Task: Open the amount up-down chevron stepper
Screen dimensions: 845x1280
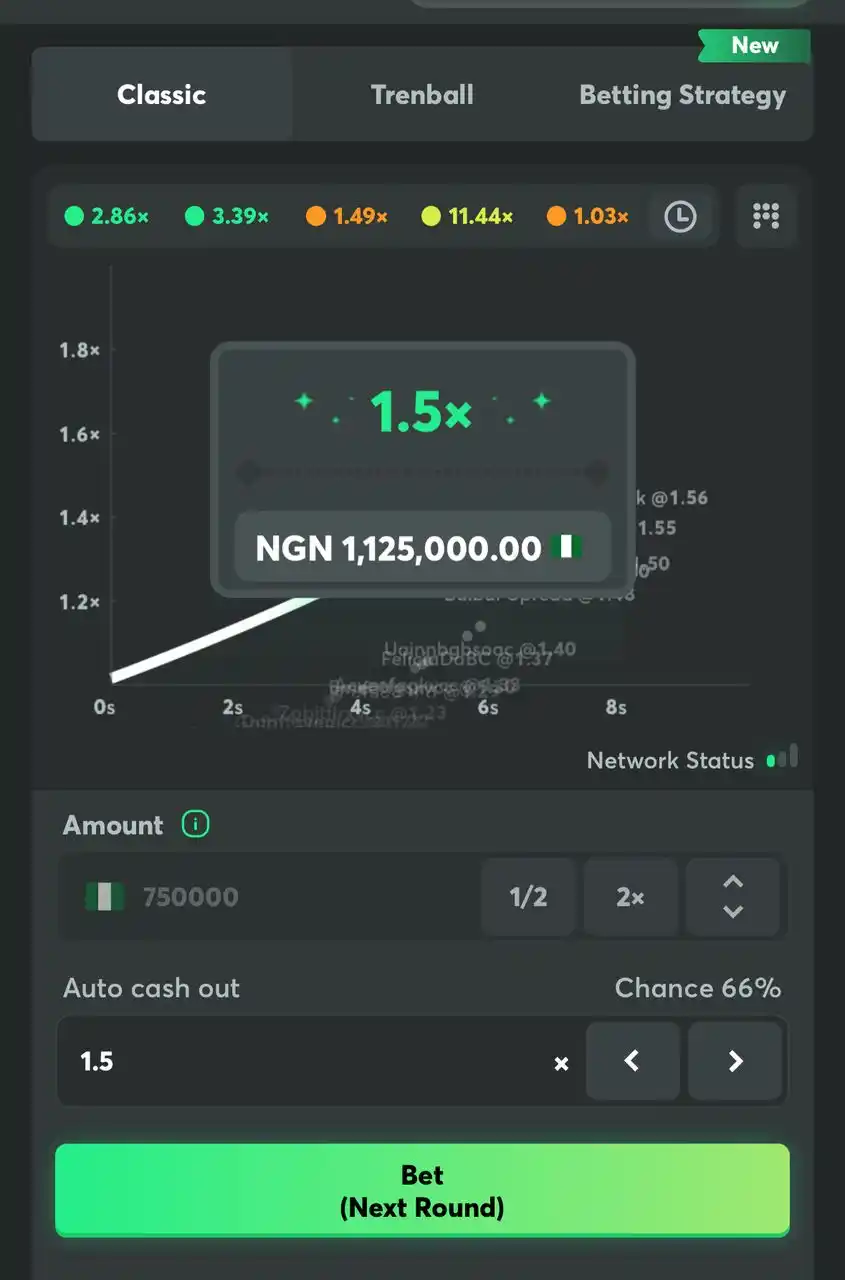Action: [733, 896]
